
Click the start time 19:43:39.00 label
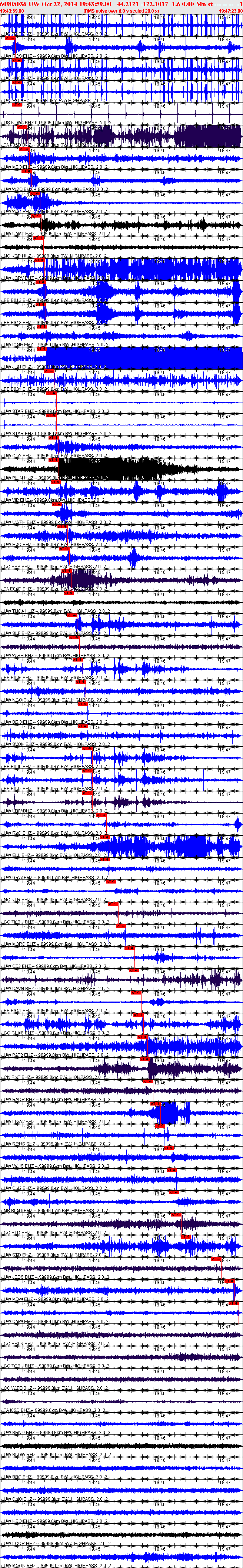12,11
